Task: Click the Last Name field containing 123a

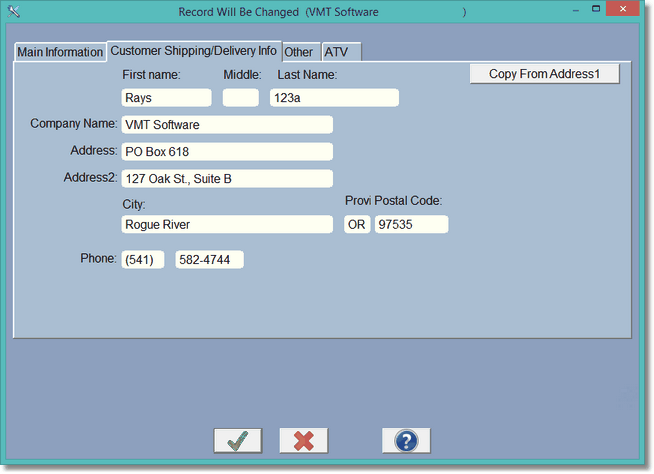Action: tap(335, 98)
